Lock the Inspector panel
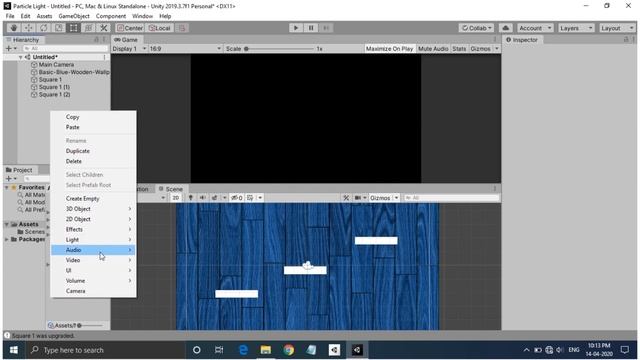 (x=626, y=40)
